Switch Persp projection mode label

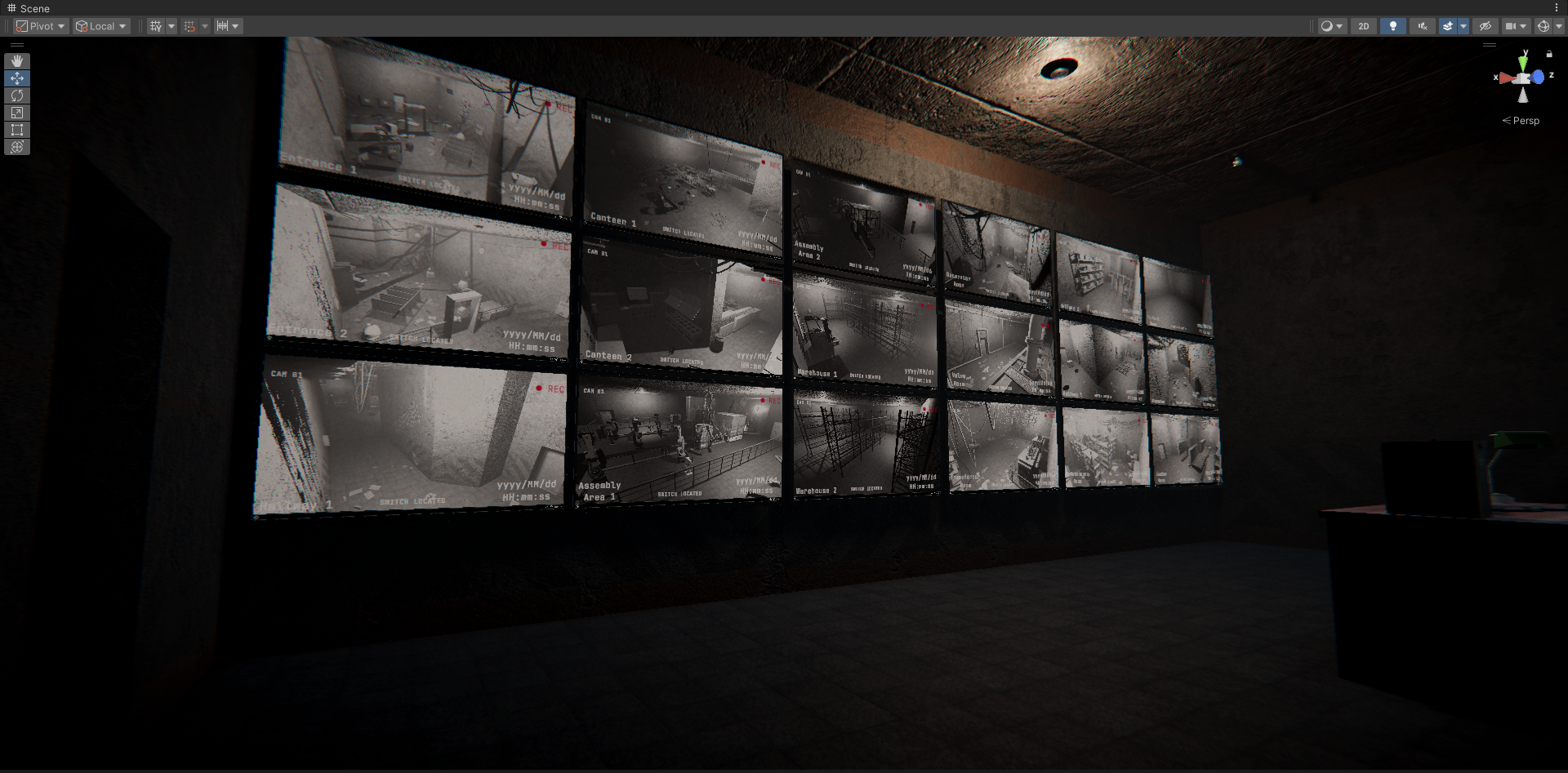coord(1521,121)
